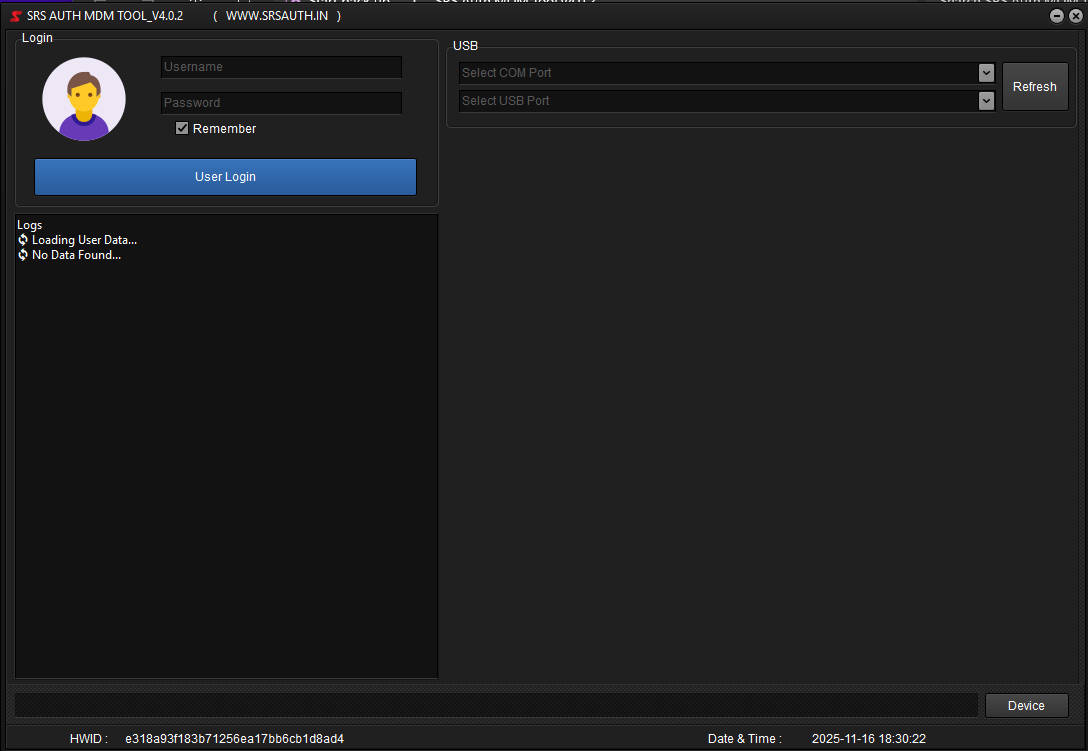Click the HWID value in status bar
The width and height of the screenshot is (1088, 751).
(234, 739)
